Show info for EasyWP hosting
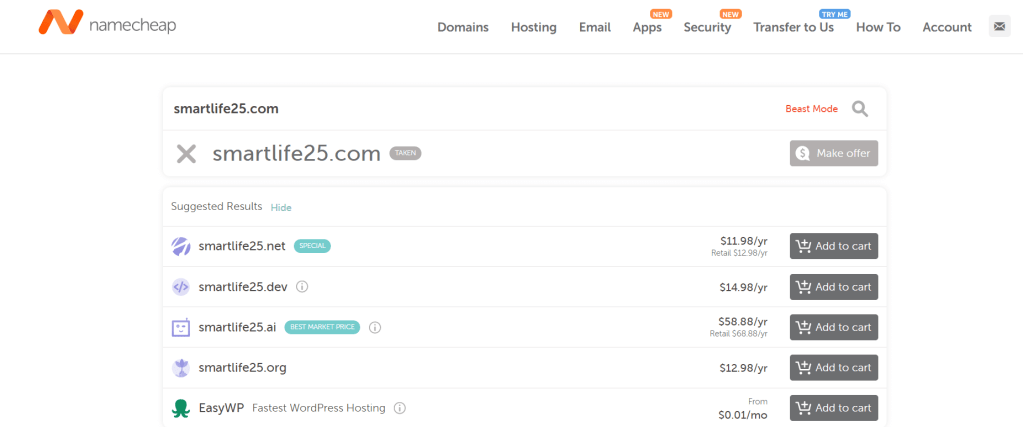This screenshot has height=427, width=1023. click(400, 408)
